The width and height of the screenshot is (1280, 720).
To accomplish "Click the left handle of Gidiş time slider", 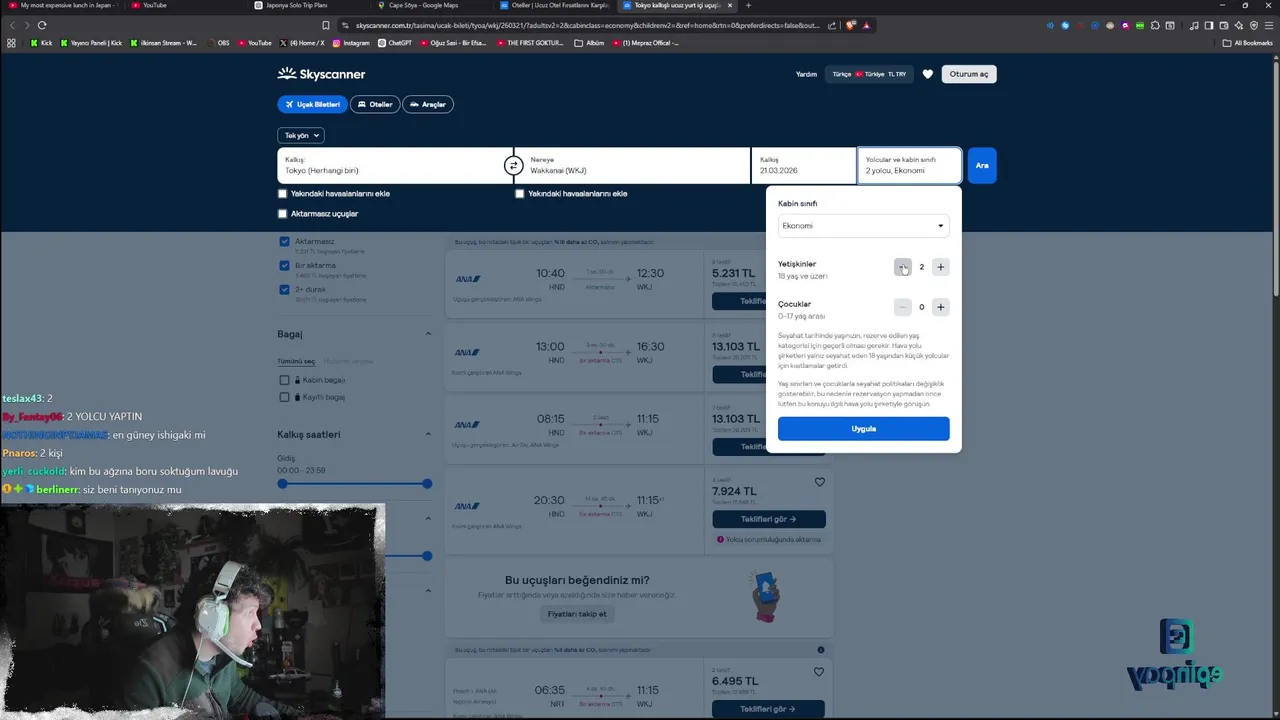I will click(x=282, y=484).
